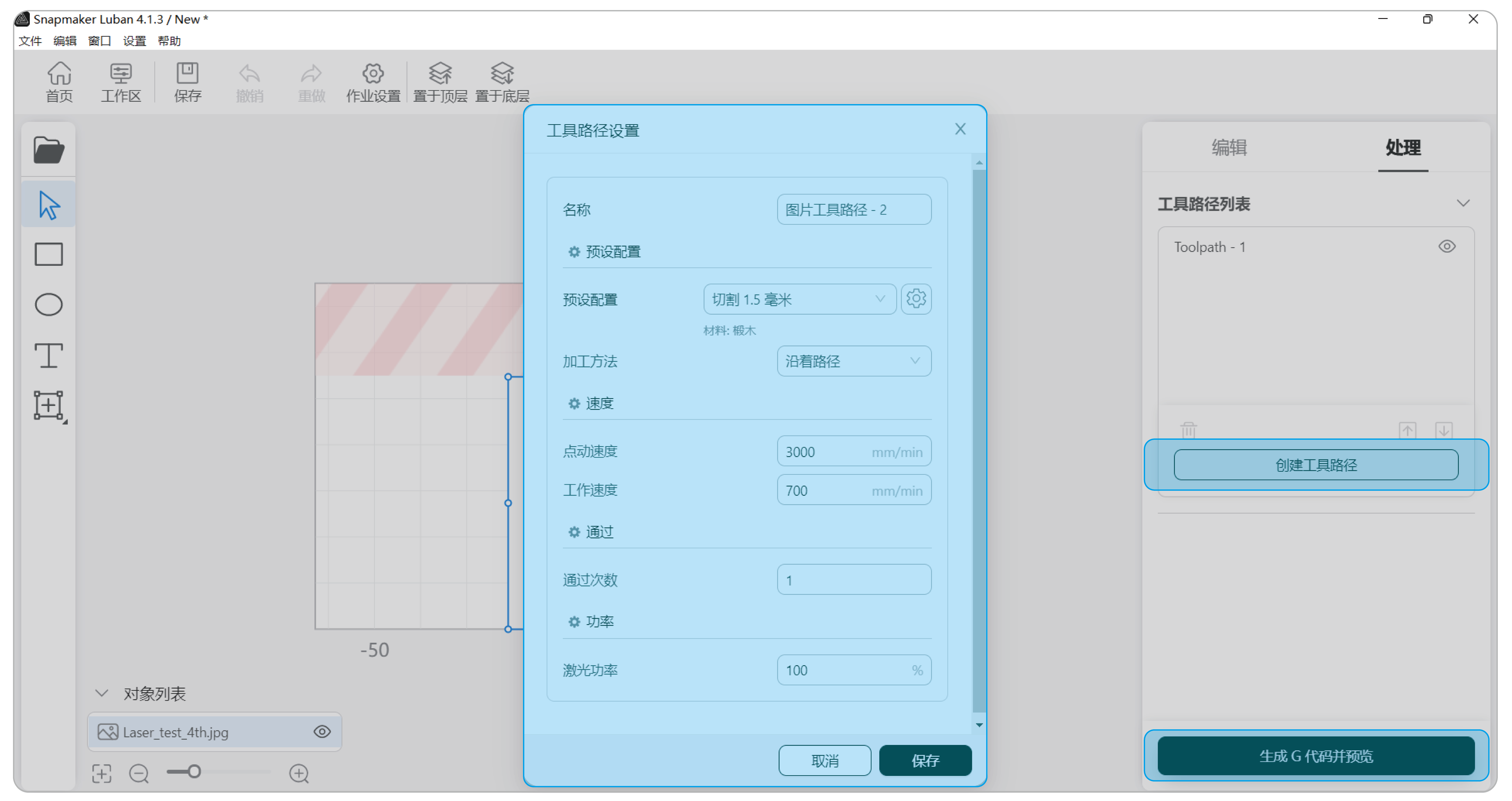Collapse the 对象列表 section
The image size is (1512, 801).
click(101, 694)
